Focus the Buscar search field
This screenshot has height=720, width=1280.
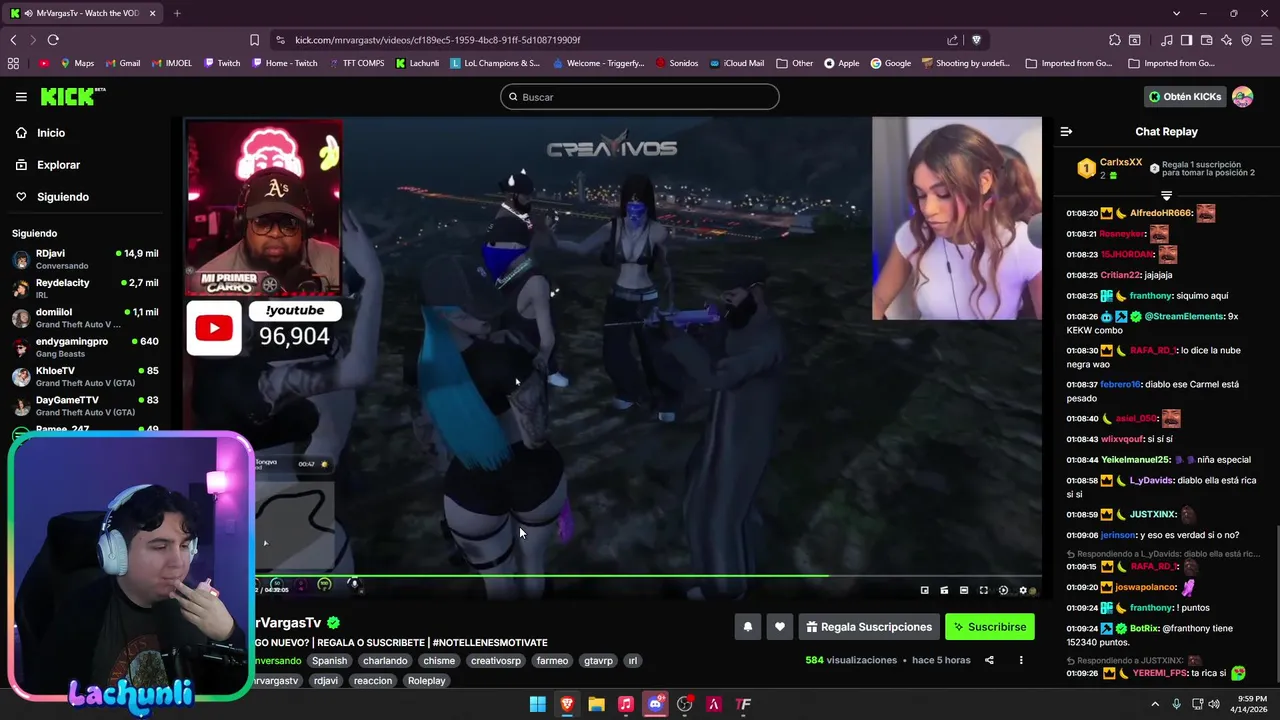(640, 97)
